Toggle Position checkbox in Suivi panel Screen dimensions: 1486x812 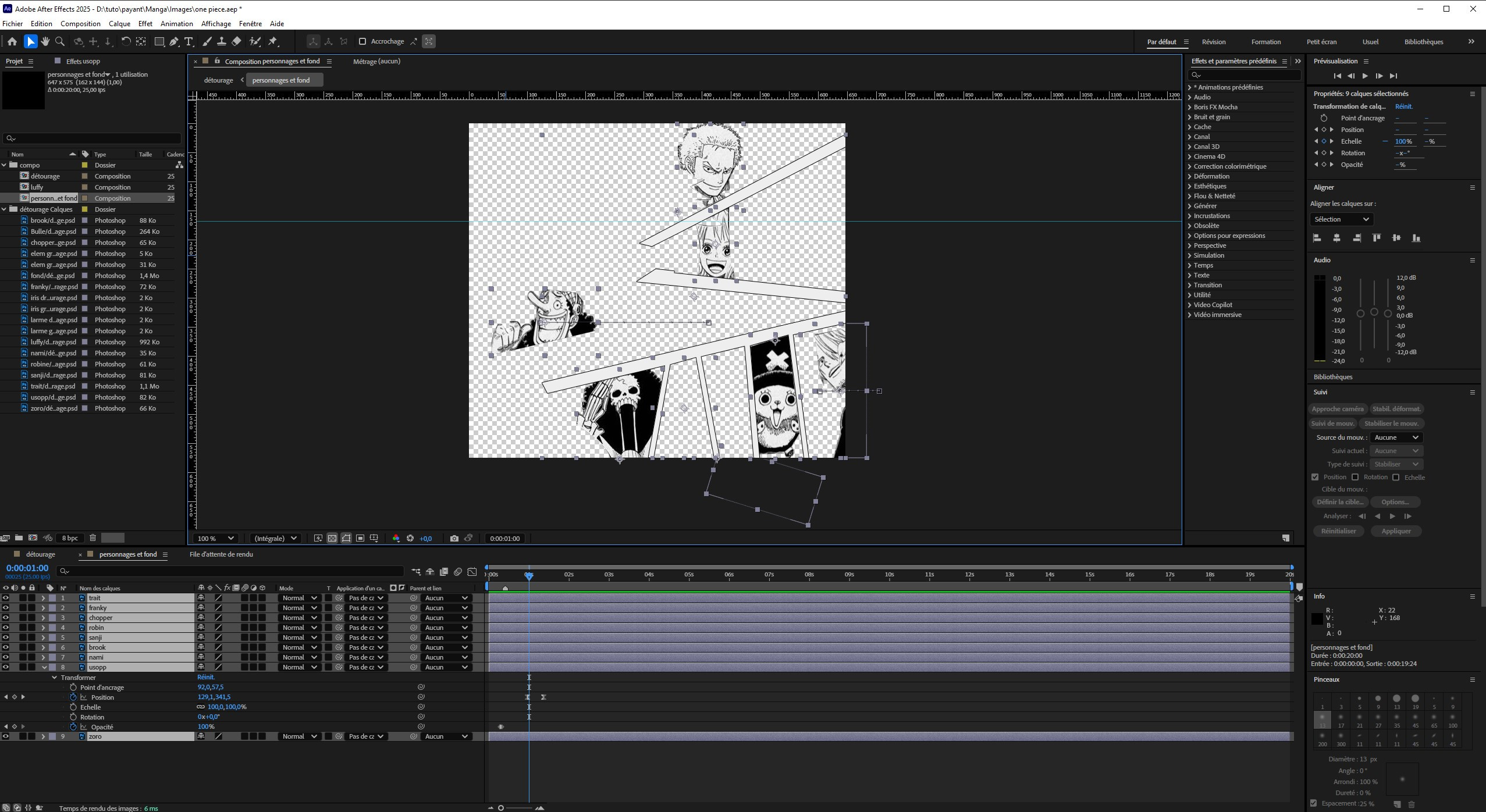coord(1315,477)
